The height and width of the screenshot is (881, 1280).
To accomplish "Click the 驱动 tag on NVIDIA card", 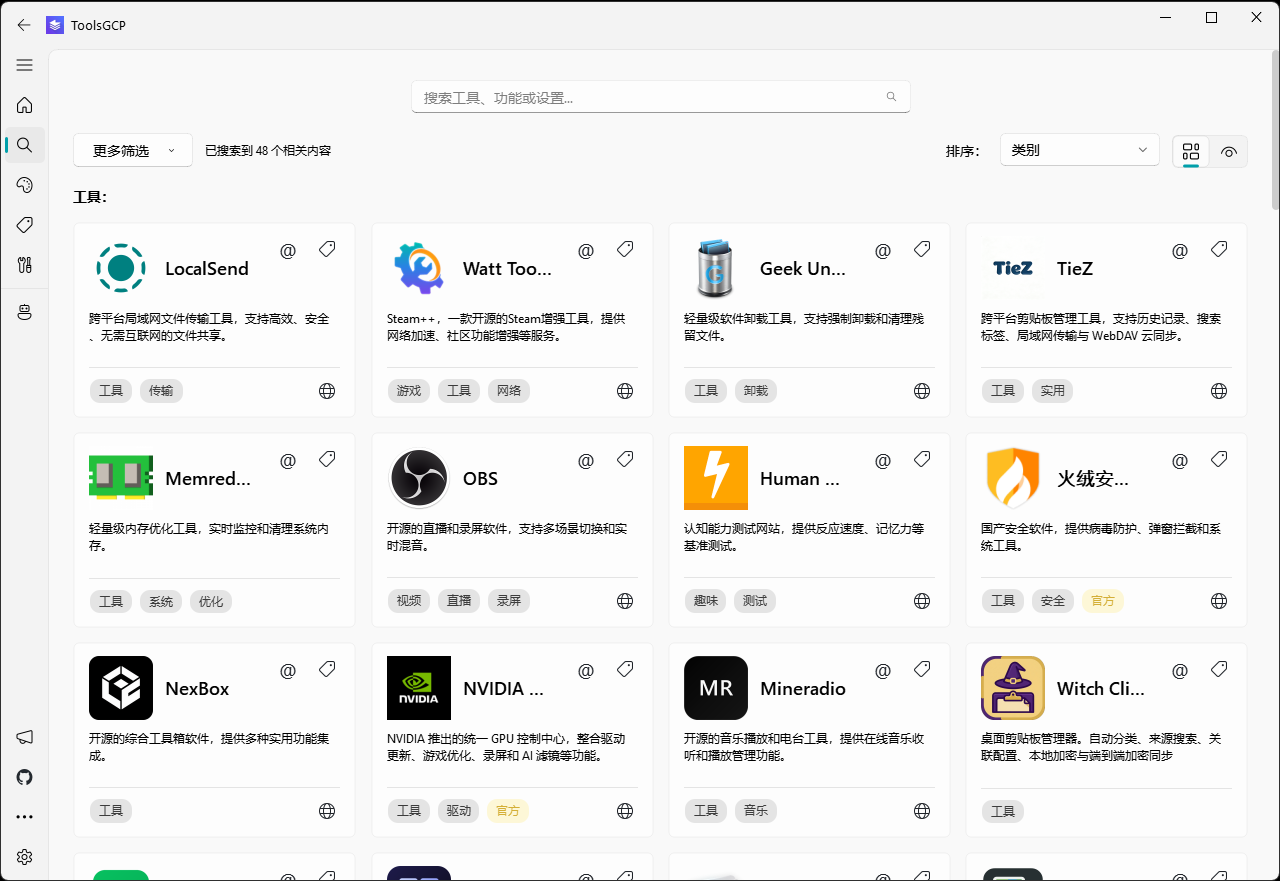I will click(459, 811).
